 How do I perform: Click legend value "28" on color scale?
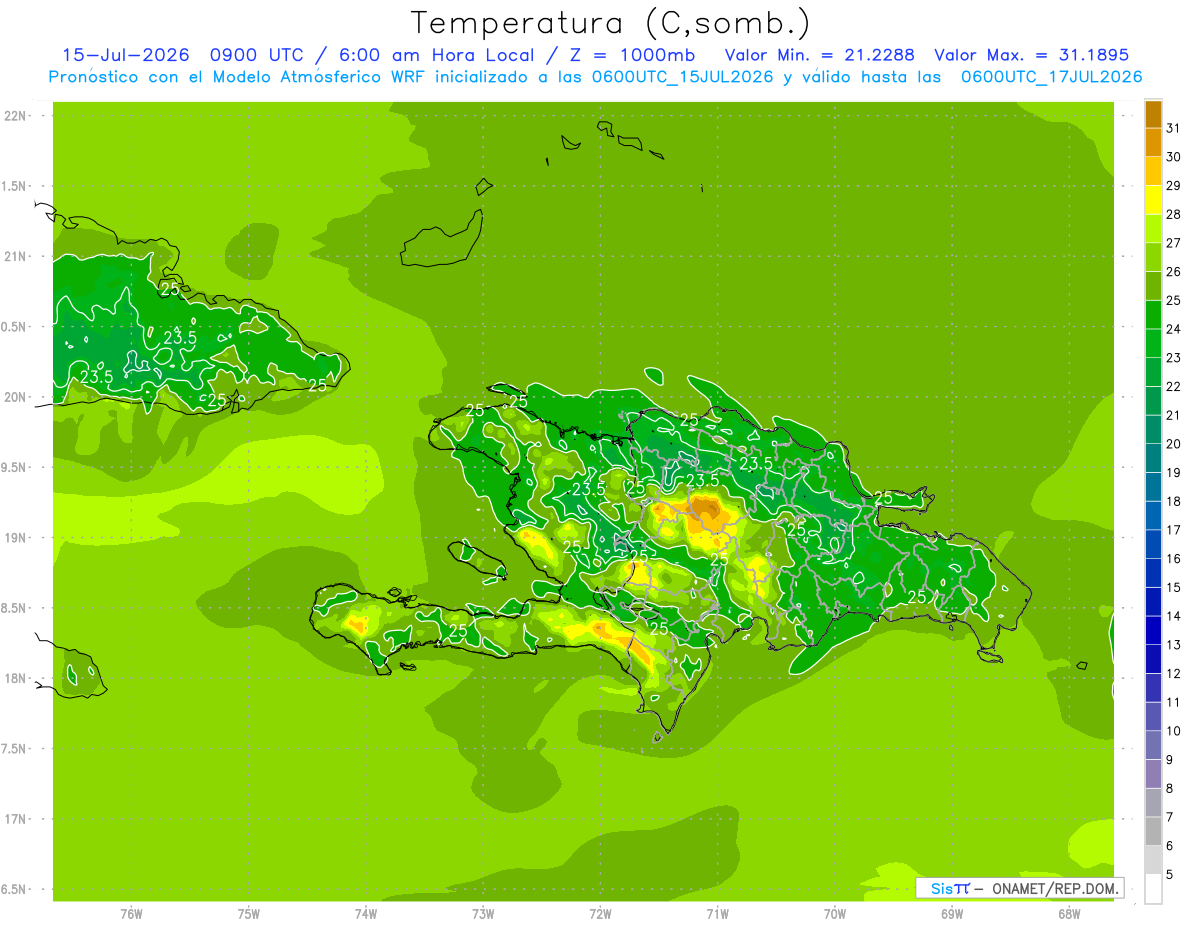1174,214
